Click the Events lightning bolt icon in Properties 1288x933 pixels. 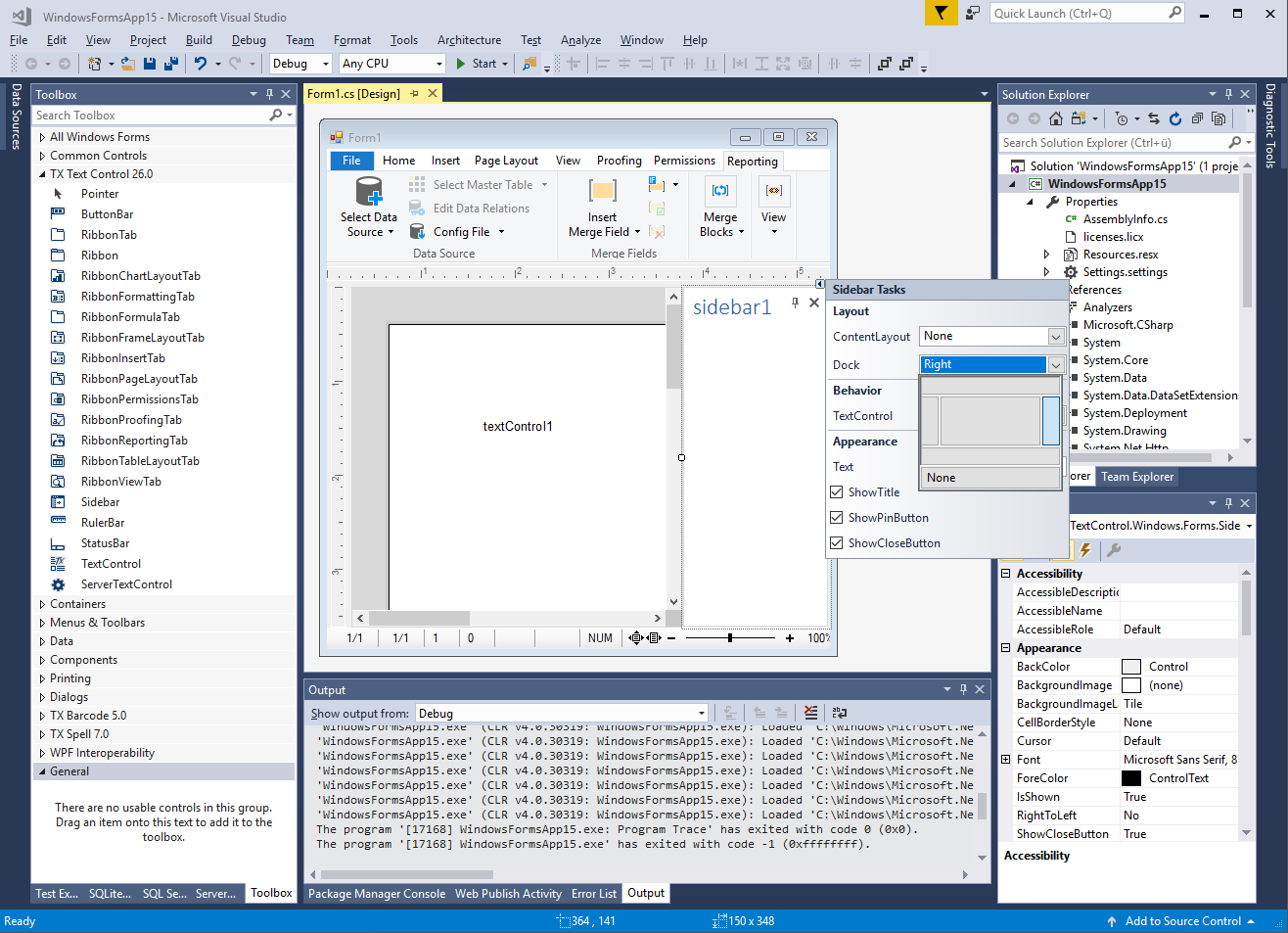click(x=1085, y=550)
